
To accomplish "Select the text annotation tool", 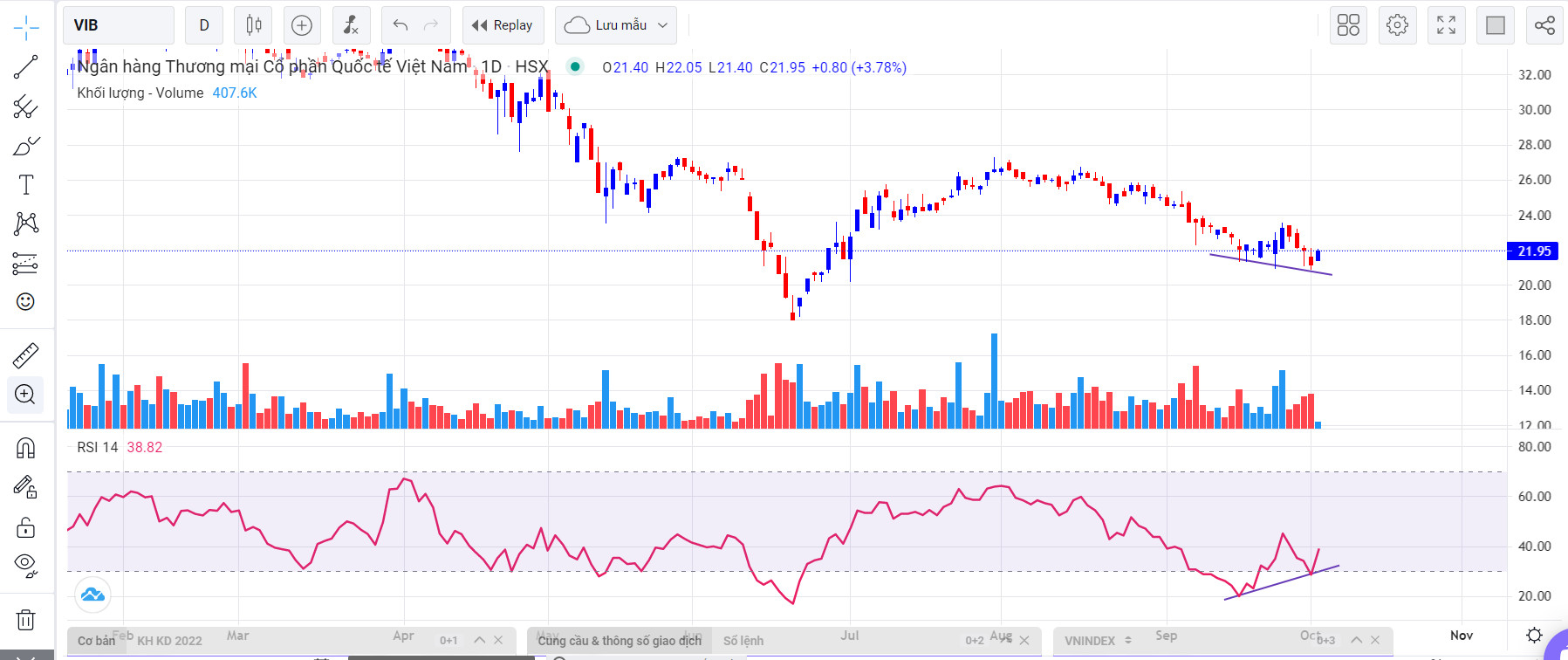I will 26,185.
